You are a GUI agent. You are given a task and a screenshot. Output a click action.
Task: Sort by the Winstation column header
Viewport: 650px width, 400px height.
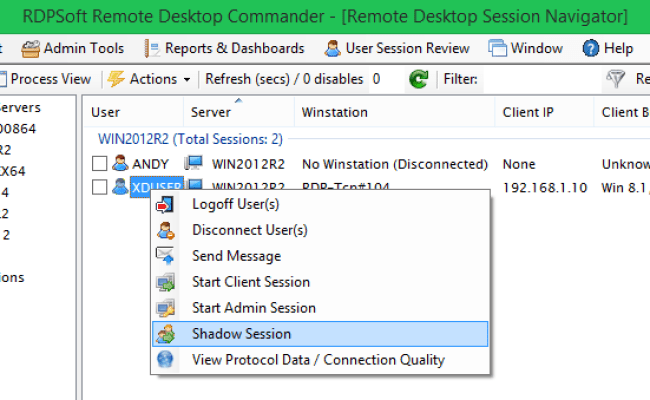click(394, 112)
